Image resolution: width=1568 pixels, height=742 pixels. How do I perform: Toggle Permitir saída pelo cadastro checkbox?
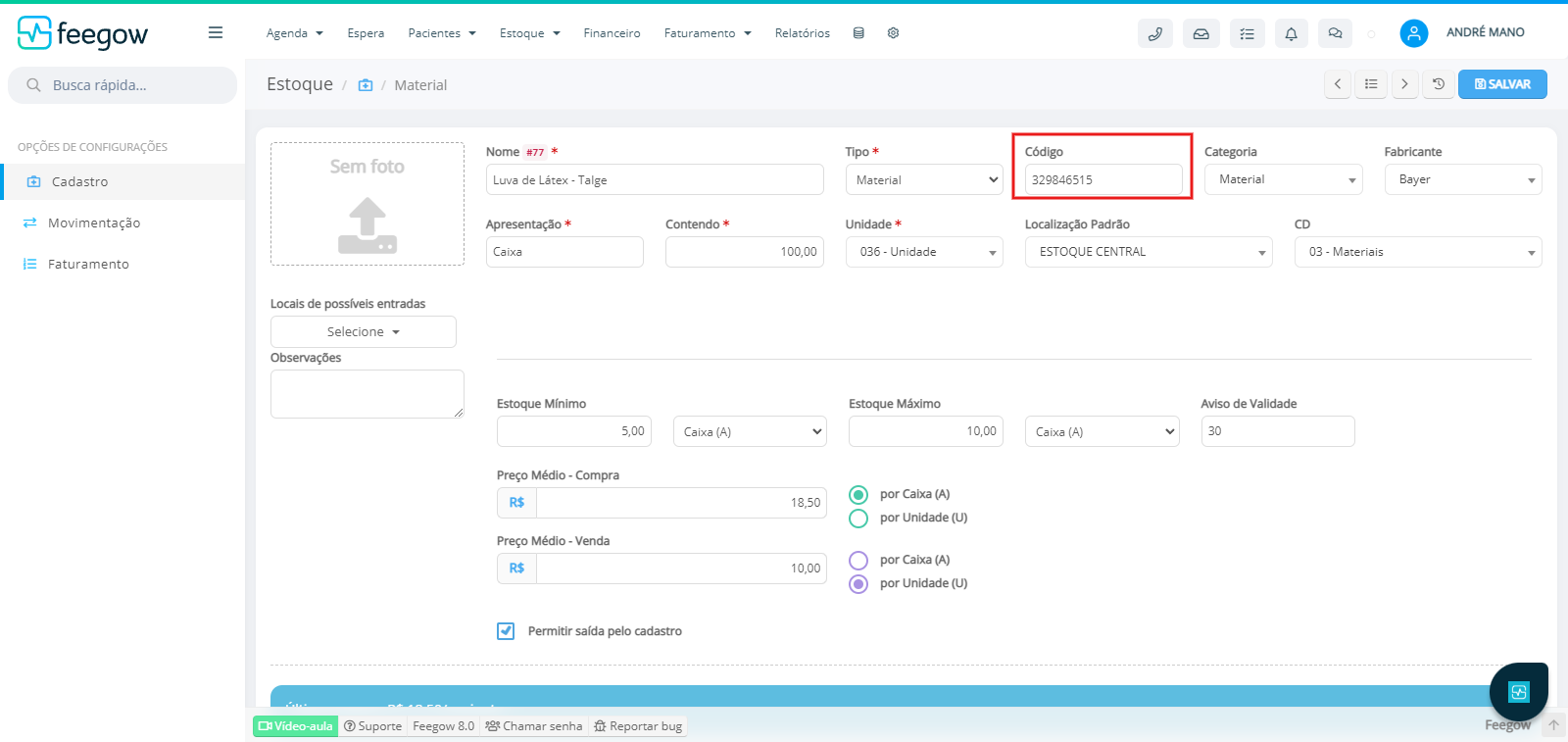pos(506,631)
